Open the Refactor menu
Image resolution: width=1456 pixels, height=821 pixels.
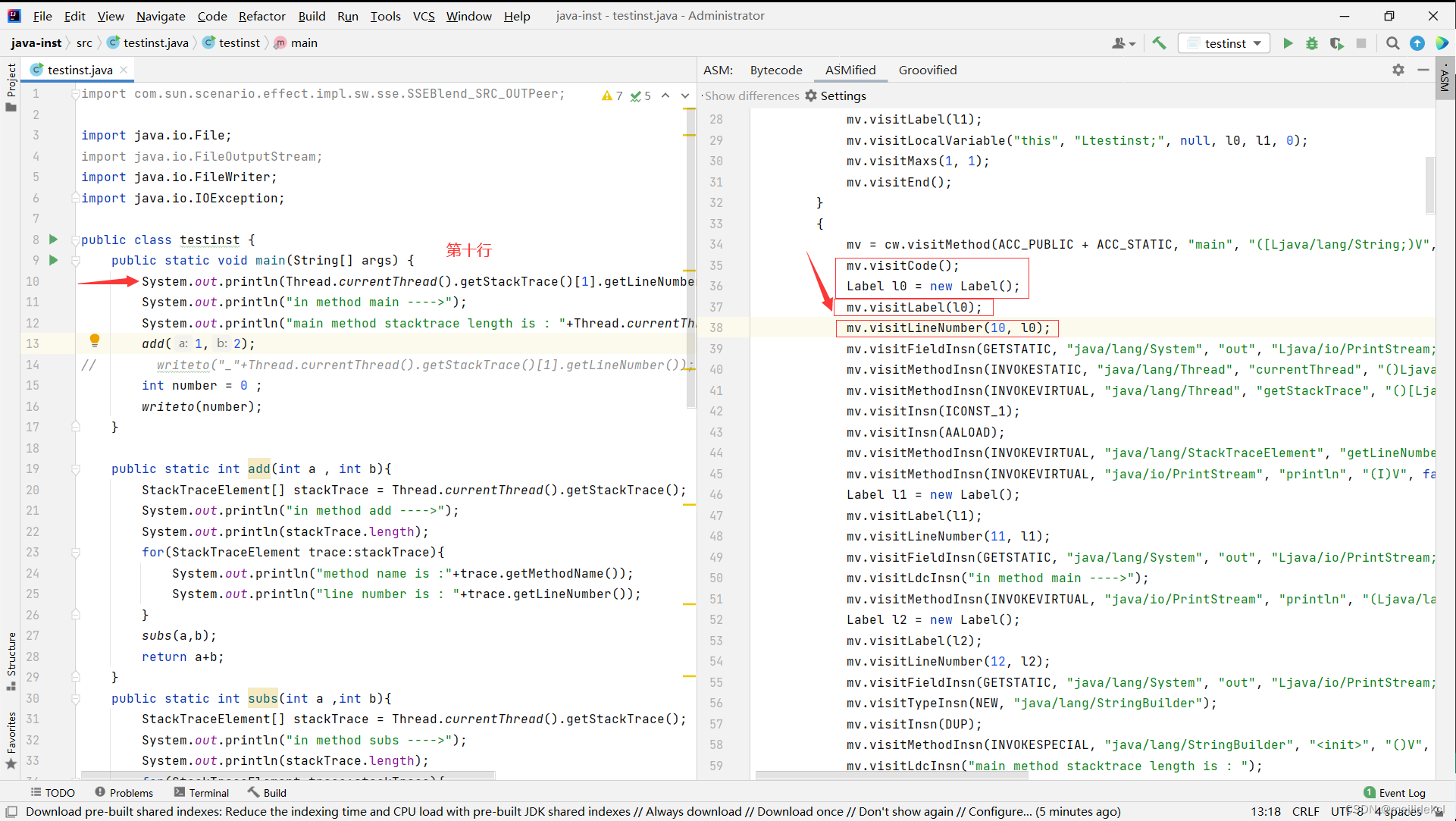tap(261, 16)
